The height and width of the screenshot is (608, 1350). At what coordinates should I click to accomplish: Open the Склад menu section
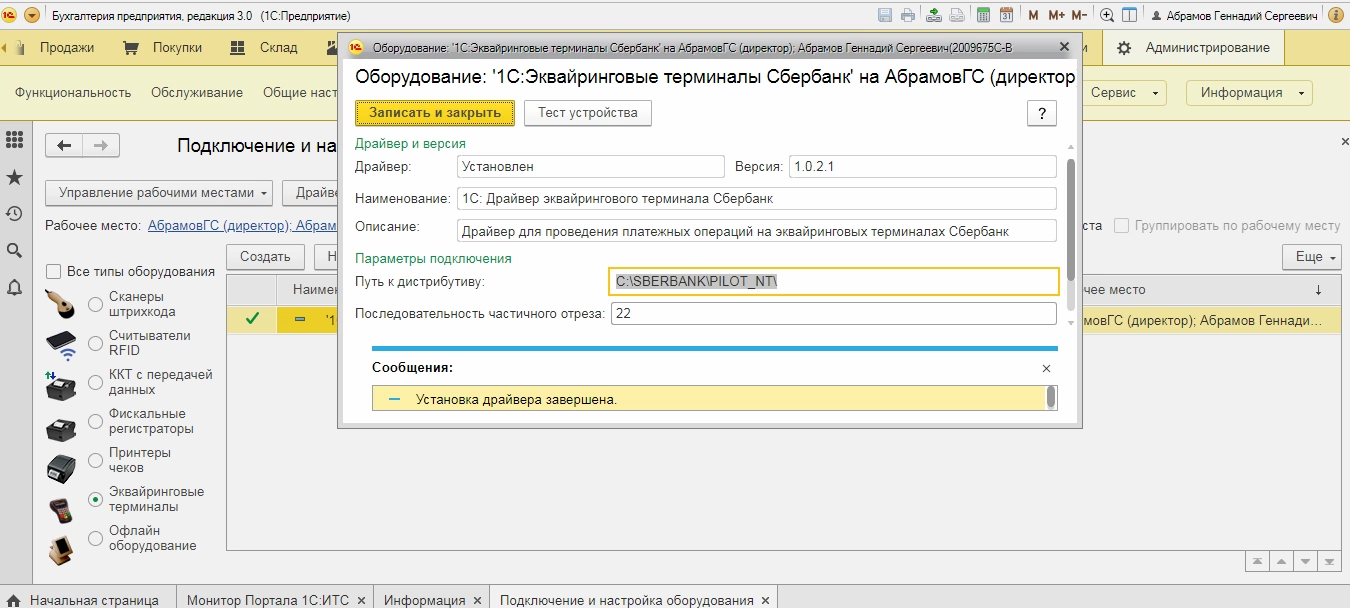(x=263, y=47)
